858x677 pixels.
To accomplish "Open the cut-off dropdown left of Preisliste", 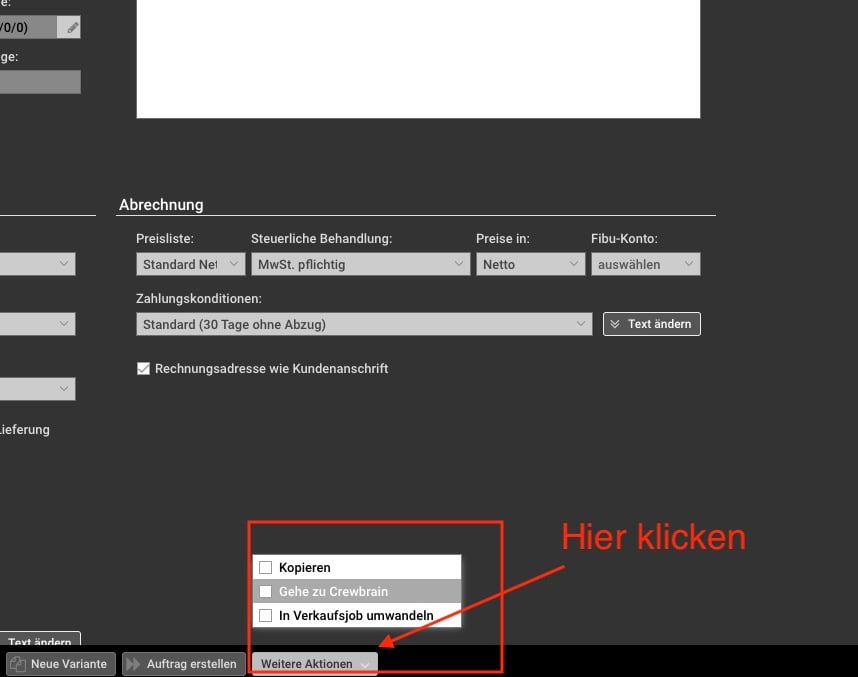I will pyautogui.click(x=38, y=264).
